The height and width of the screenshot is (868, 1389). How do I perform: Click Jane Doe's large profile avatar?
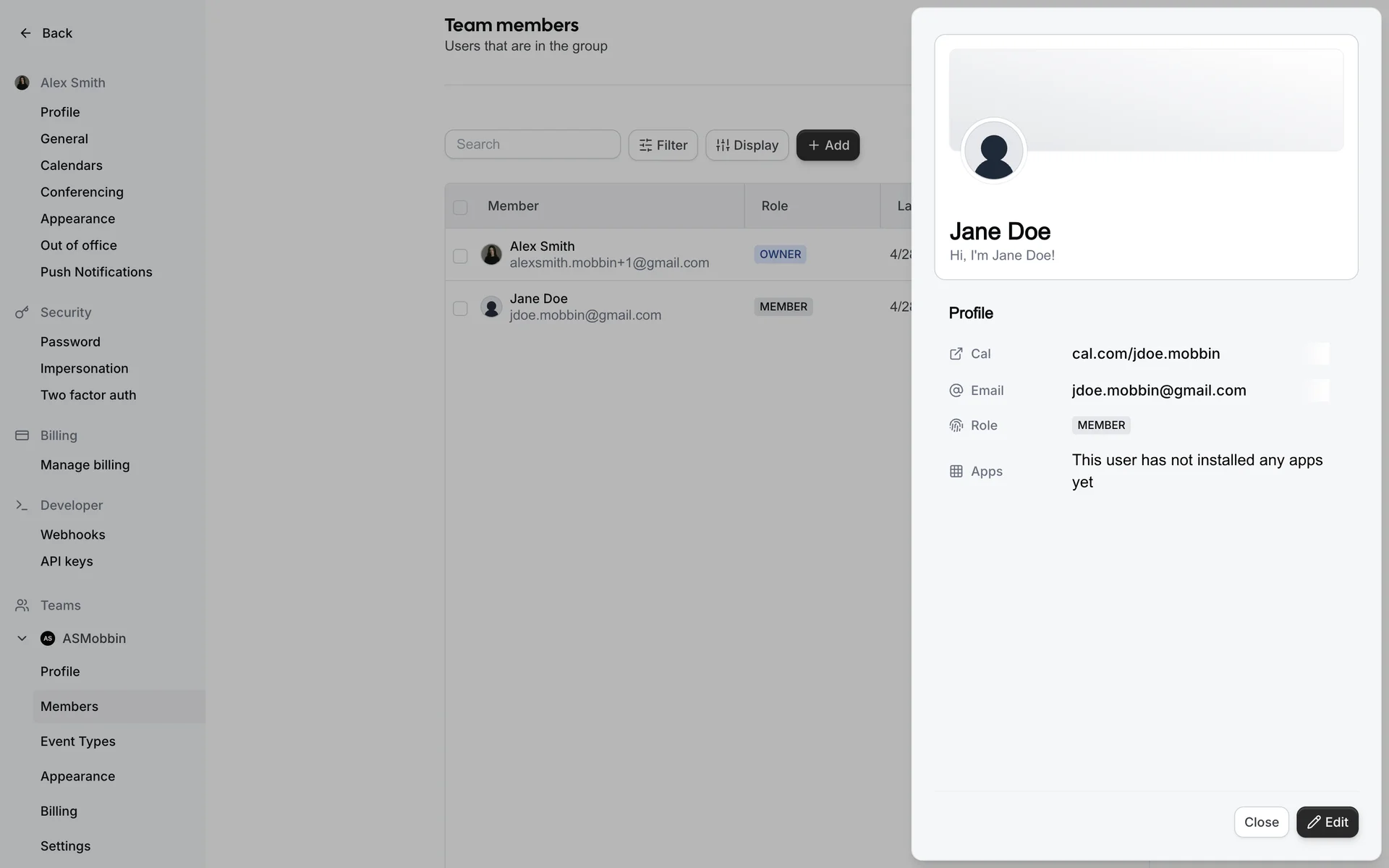pyautogui.click(x=993, y=151)
